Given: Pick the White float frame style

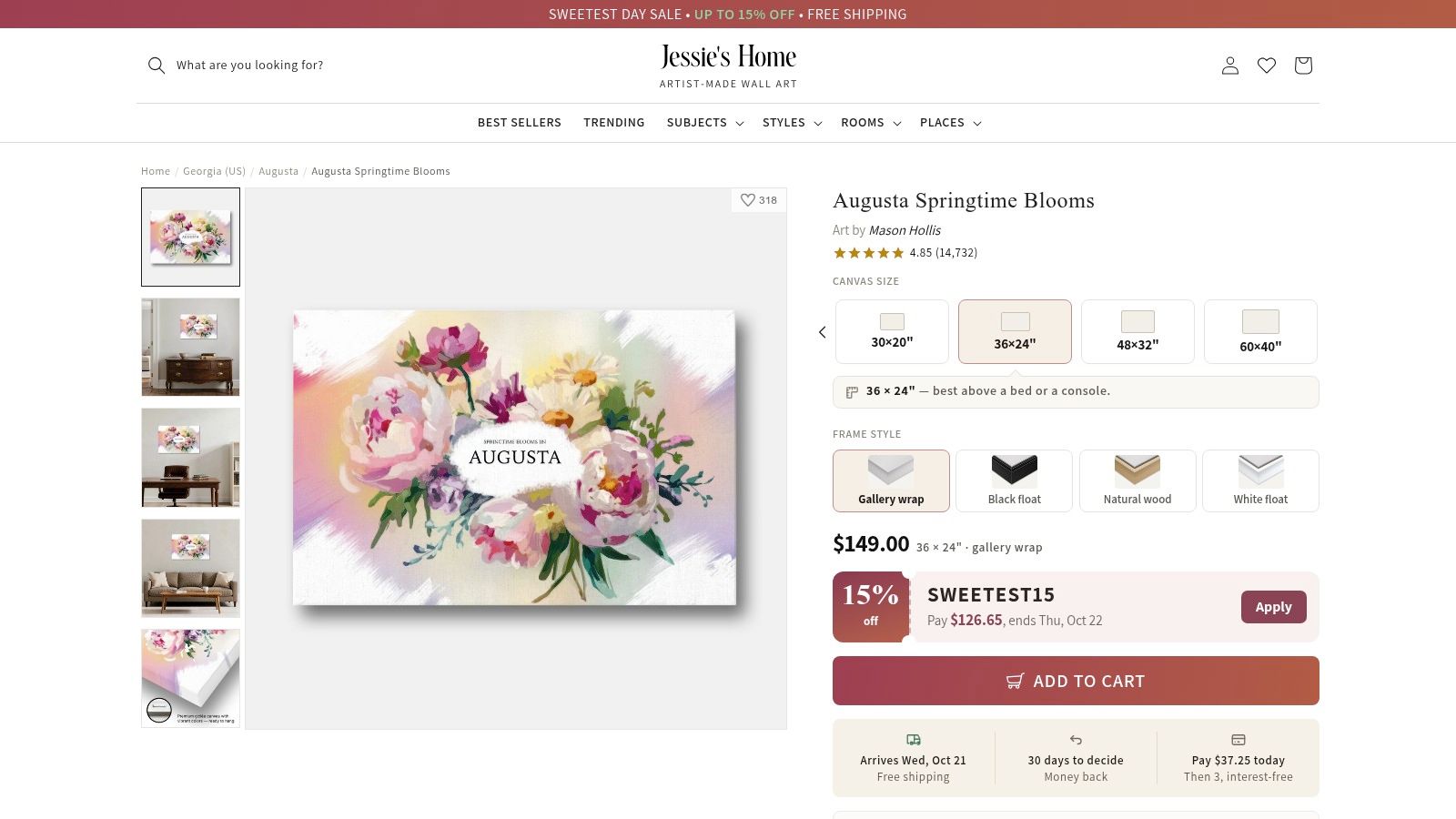Looking at the screenshot, I should point(1260,481).
